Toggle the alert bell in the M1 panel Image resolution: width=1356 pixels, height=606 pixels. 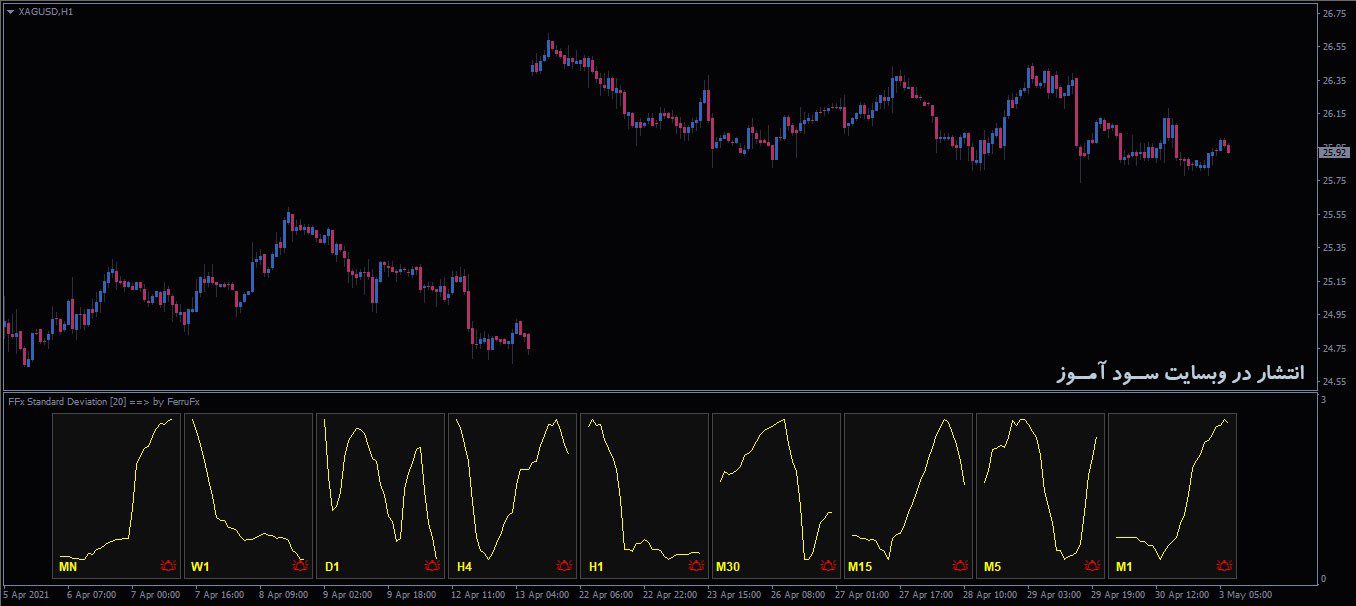pos(1222,565)
